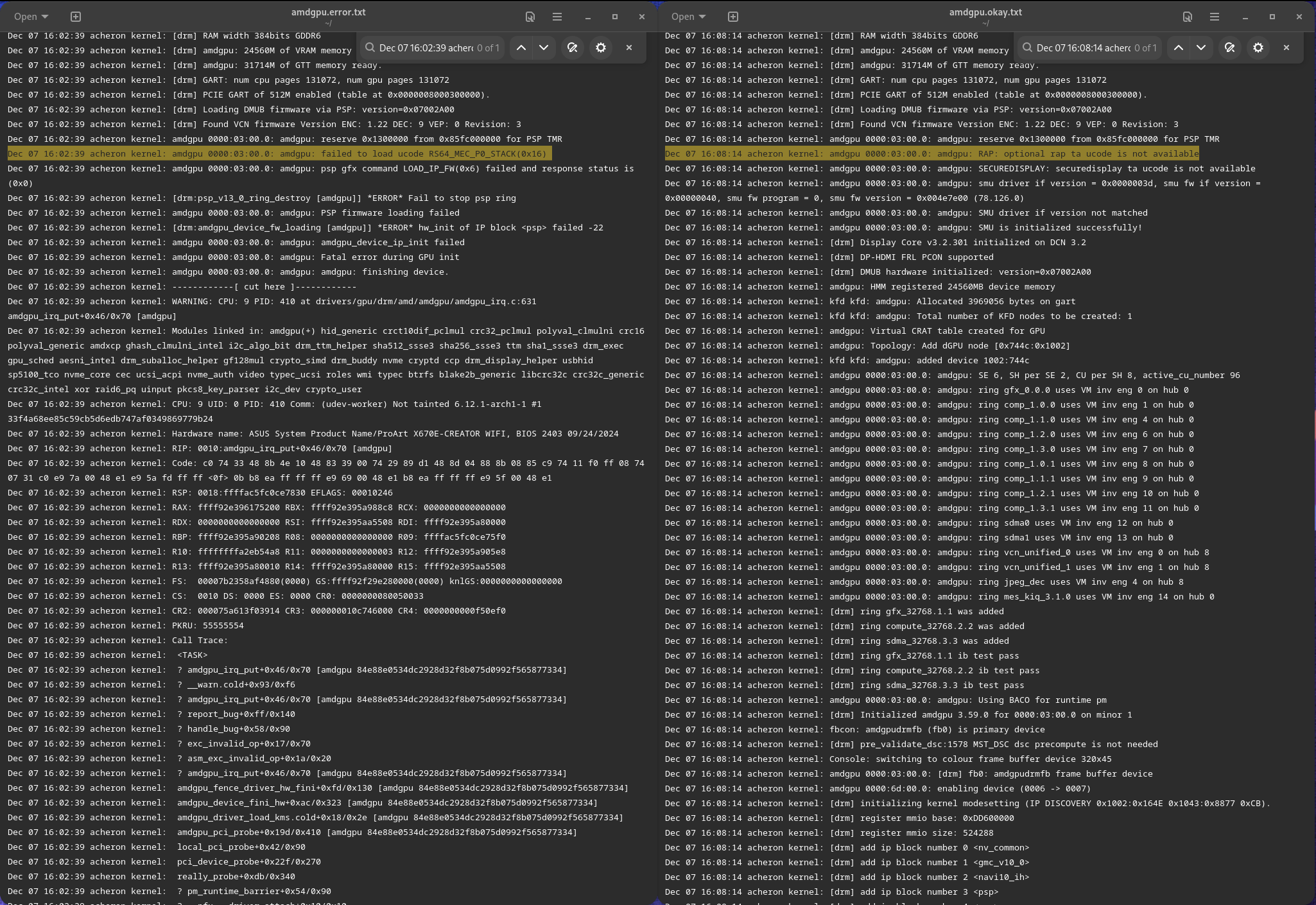Image resolution: width=1316 pixels, height=905 pixels.
Task: Create new tab in amdgpu.error.txt window
Action: click(76, 17)
